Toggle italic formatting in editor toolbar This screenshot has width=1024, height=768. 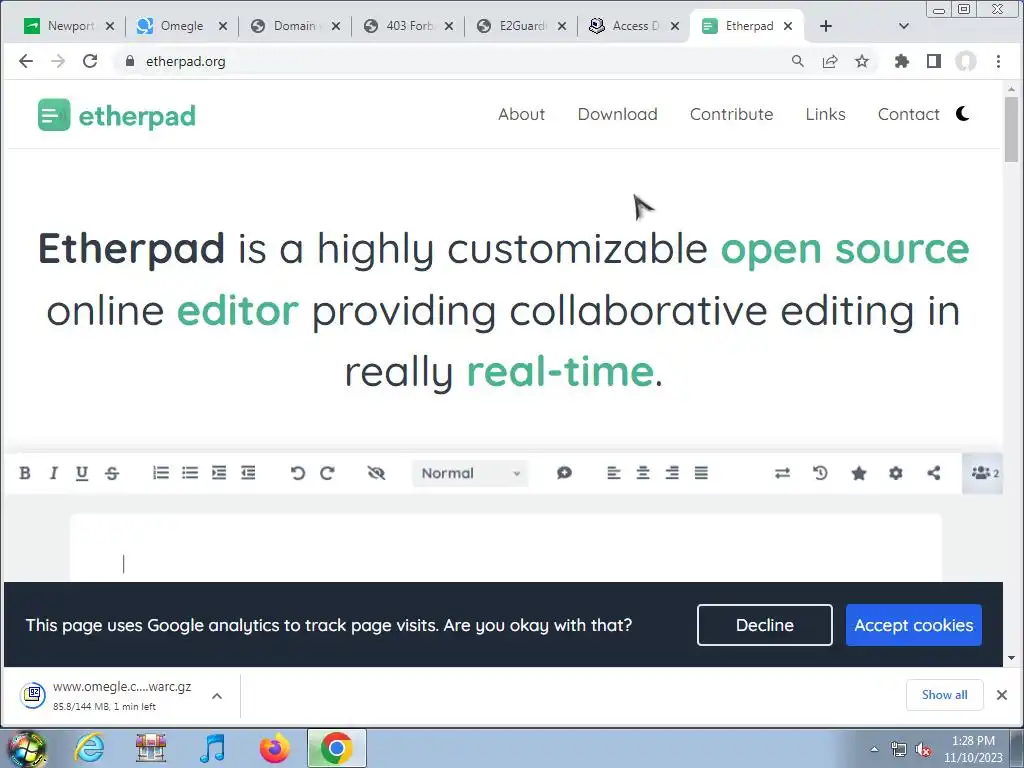coord(54,473)
